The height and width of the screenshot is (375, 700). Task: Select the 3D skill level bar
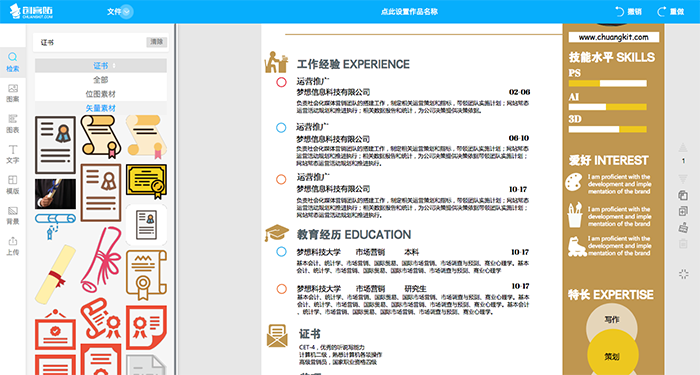[608, 129]
